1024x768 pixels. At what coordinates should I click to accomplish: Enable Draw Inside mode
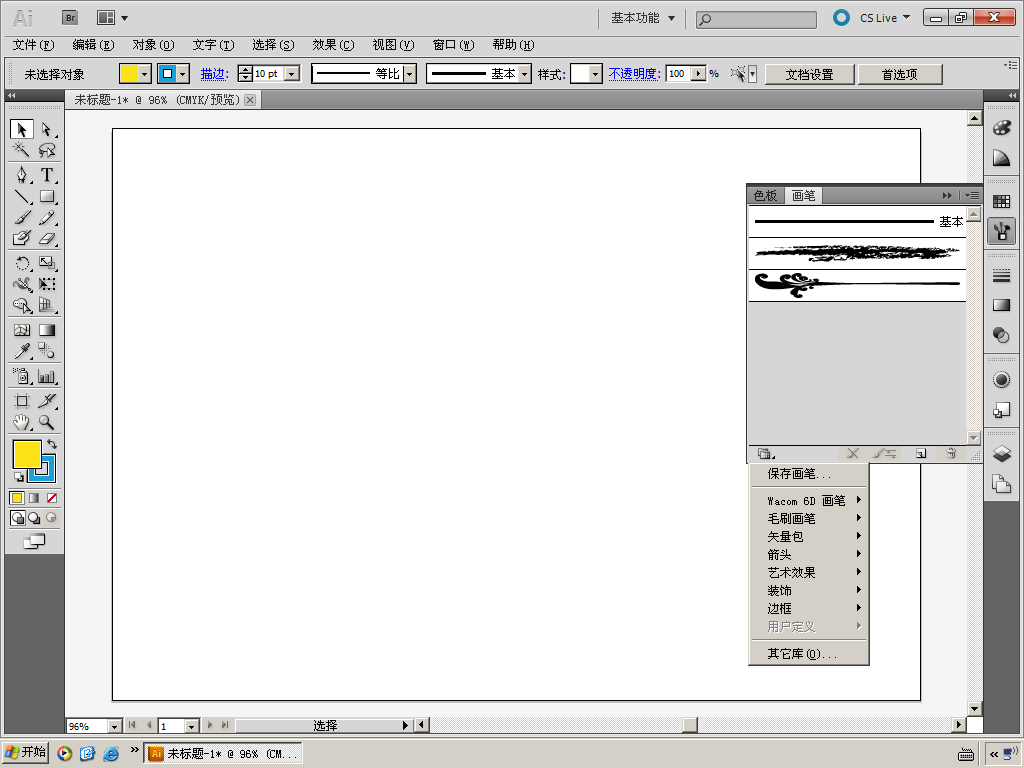click(51, 518)
